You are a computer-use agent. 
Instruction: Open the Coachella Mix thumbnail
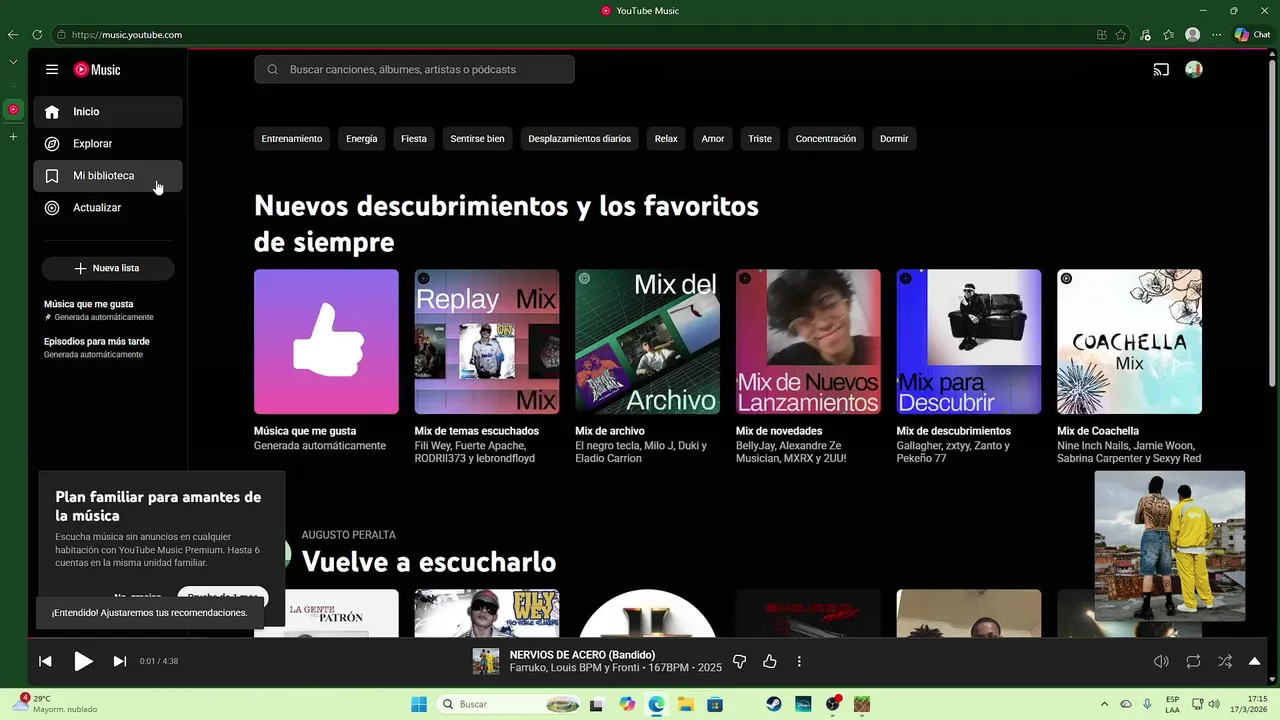click(1129, 342)
